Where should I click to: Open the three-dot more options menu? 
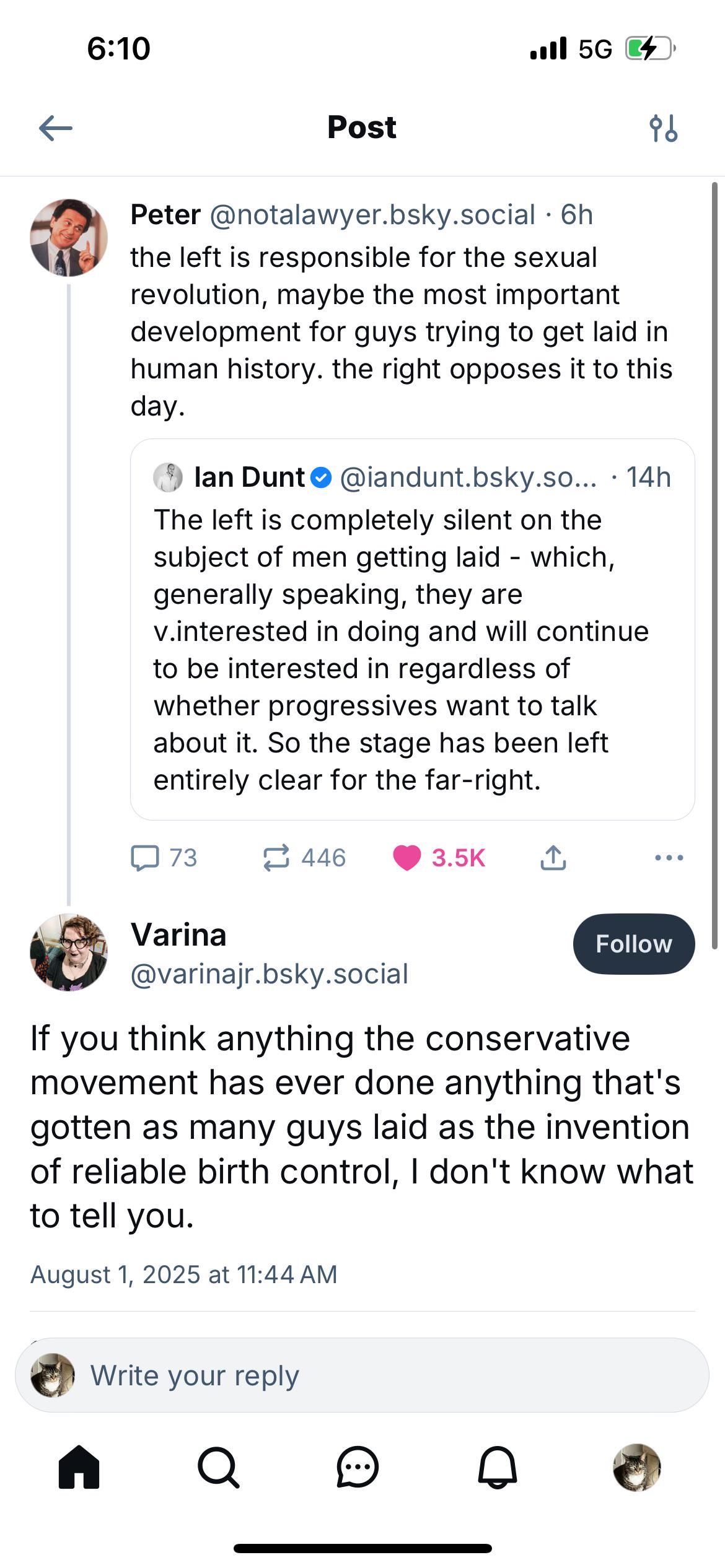pyautogui.click(x=669, y=858)
